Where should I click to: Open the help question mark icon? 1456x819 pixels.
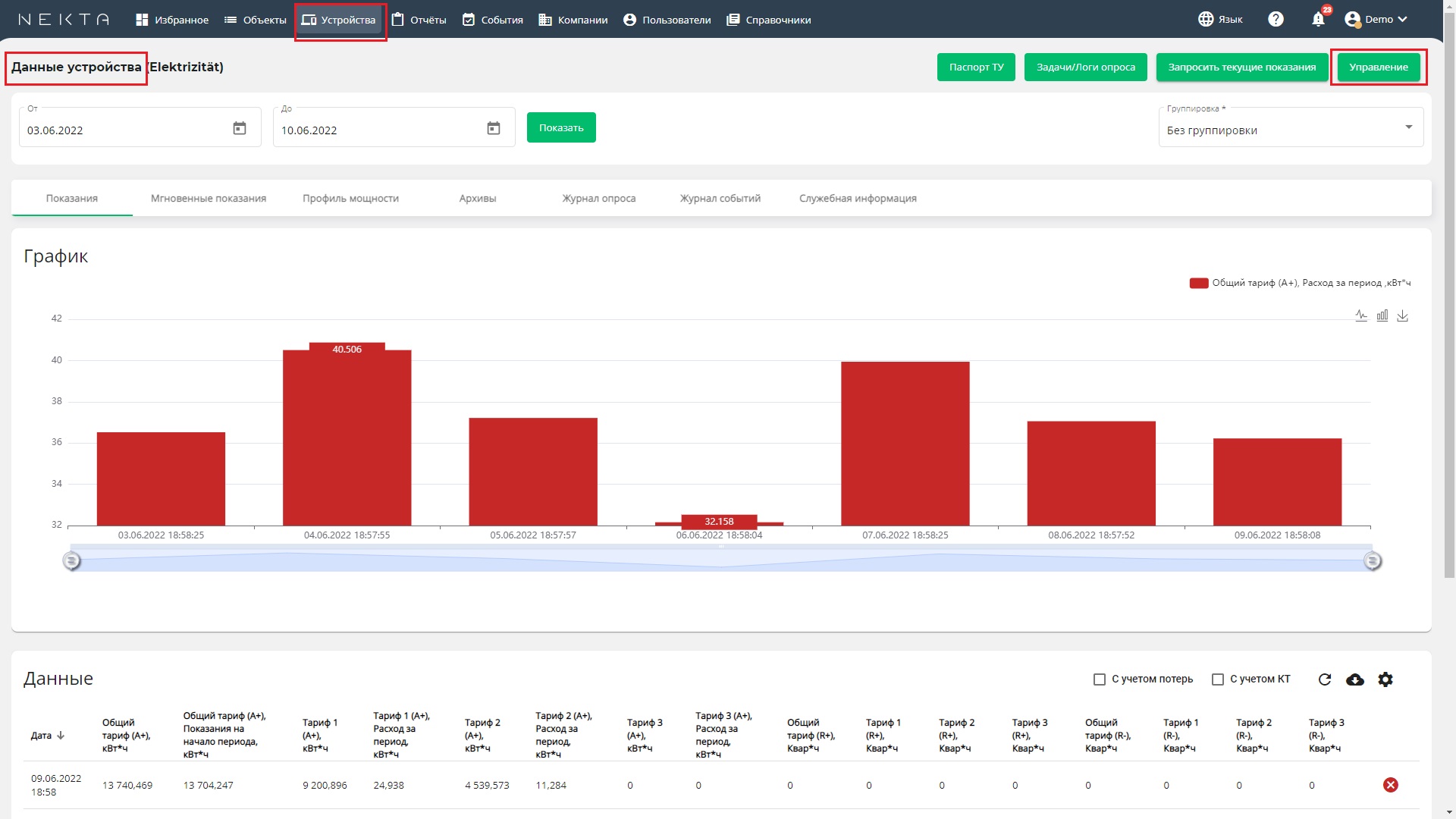(1276, 20)
